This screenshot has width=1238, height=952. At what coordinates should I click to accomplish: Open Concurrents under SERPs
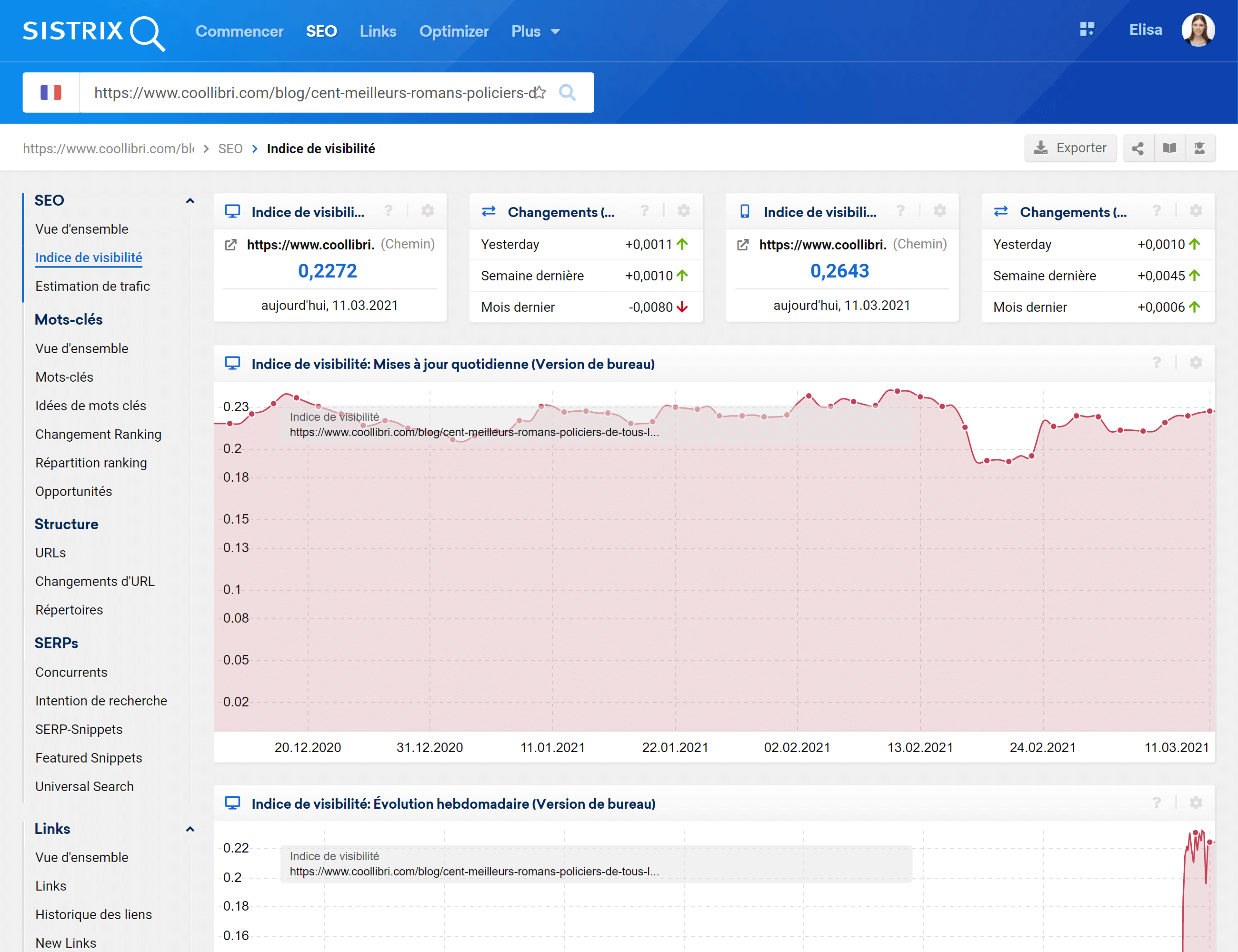pos(71,672)
